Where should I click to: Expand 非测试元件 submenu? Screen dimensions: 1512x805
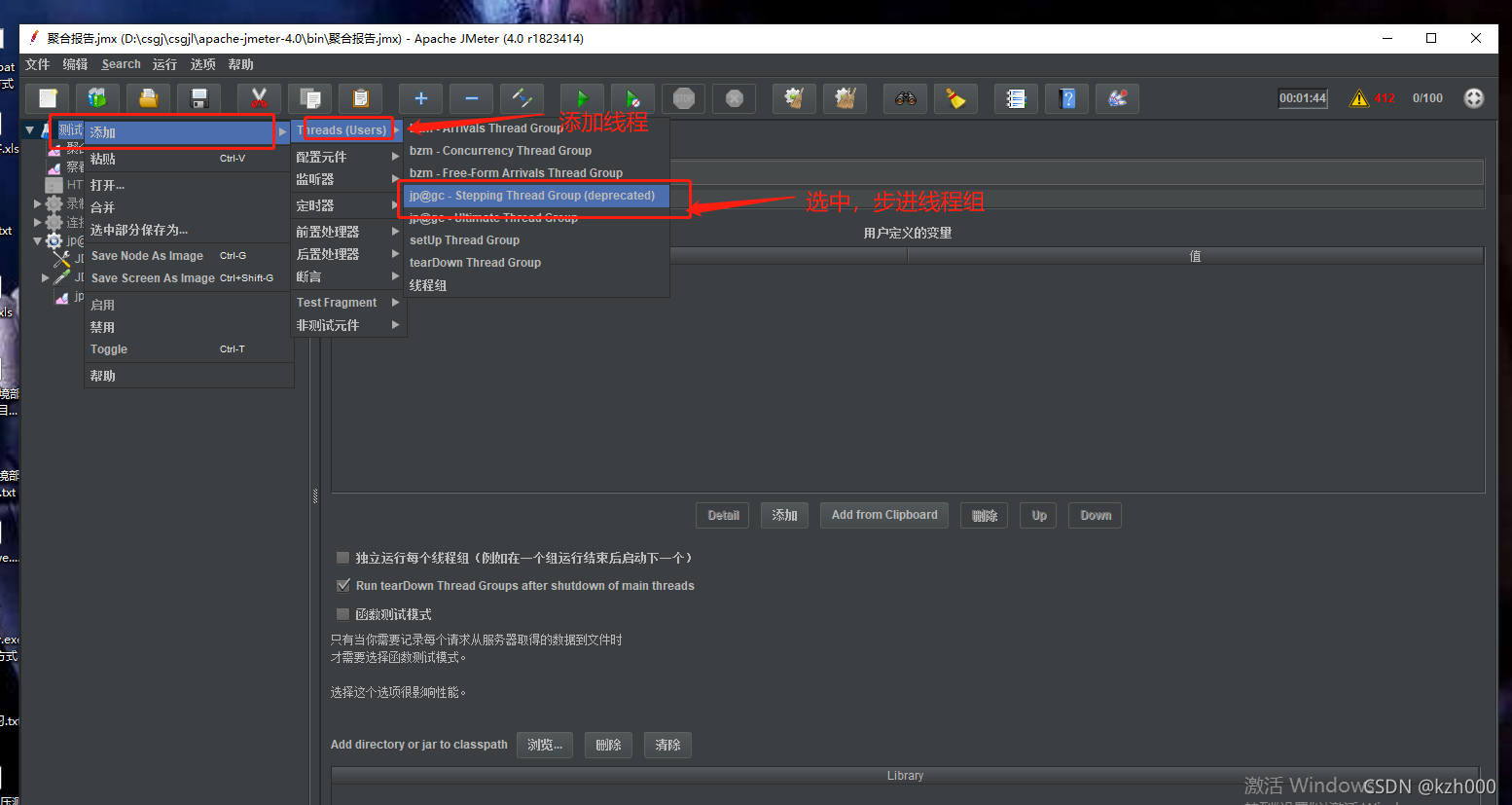point(348,325)
